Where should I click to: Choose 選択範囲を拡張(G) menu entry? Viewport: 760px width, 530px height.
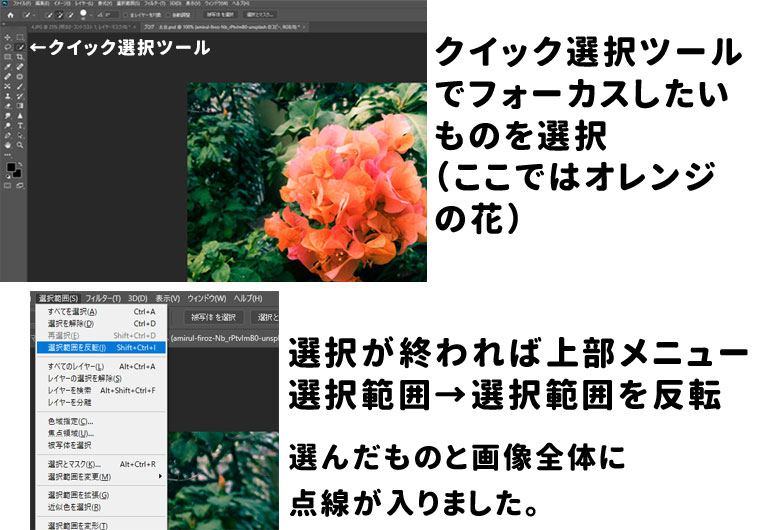click(101, 495)
